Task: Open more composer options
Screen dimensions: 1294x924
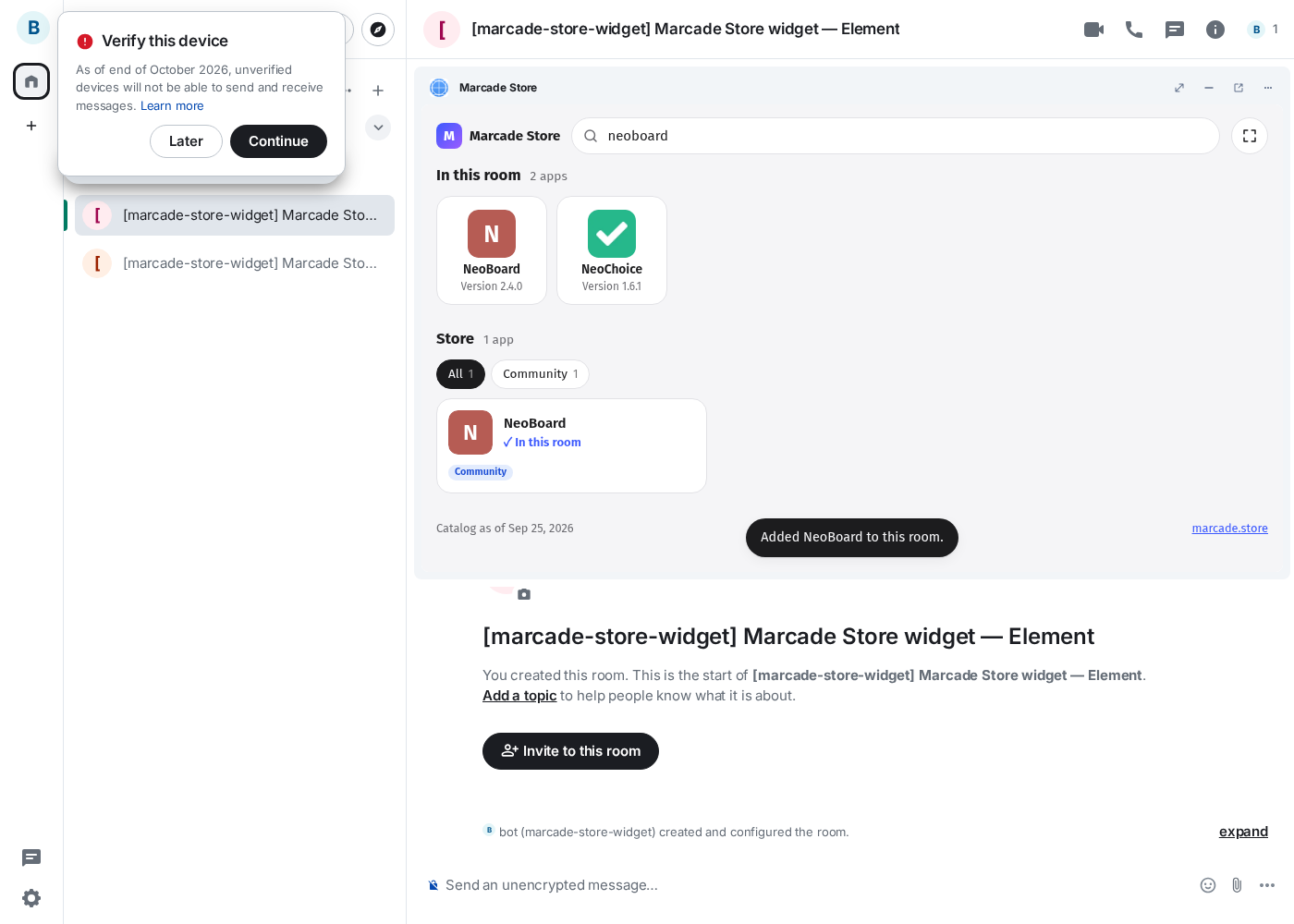Action: [x=1267, y=885]
